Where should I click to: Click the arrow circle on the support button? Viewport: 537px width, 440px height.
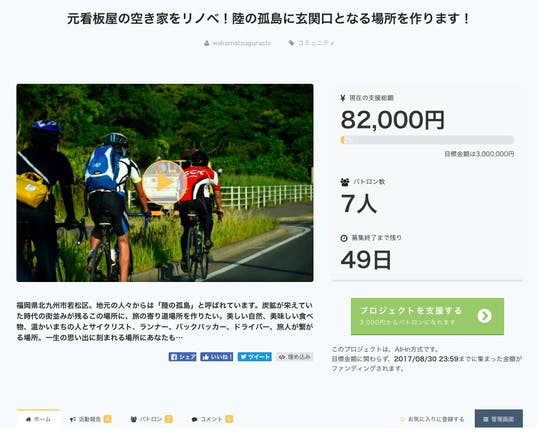pyautogui.click(x=484, y=316)
